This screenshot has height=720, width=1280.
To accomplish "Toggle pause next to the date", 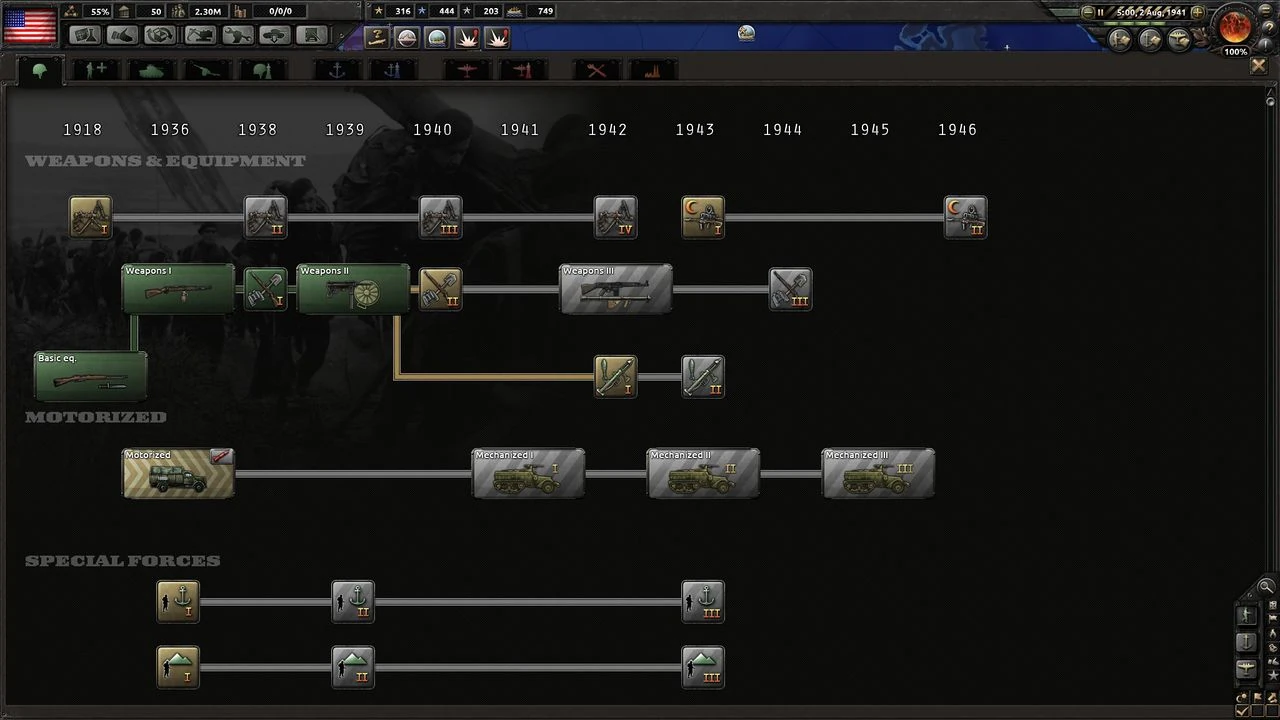I will coord(1101,12).
